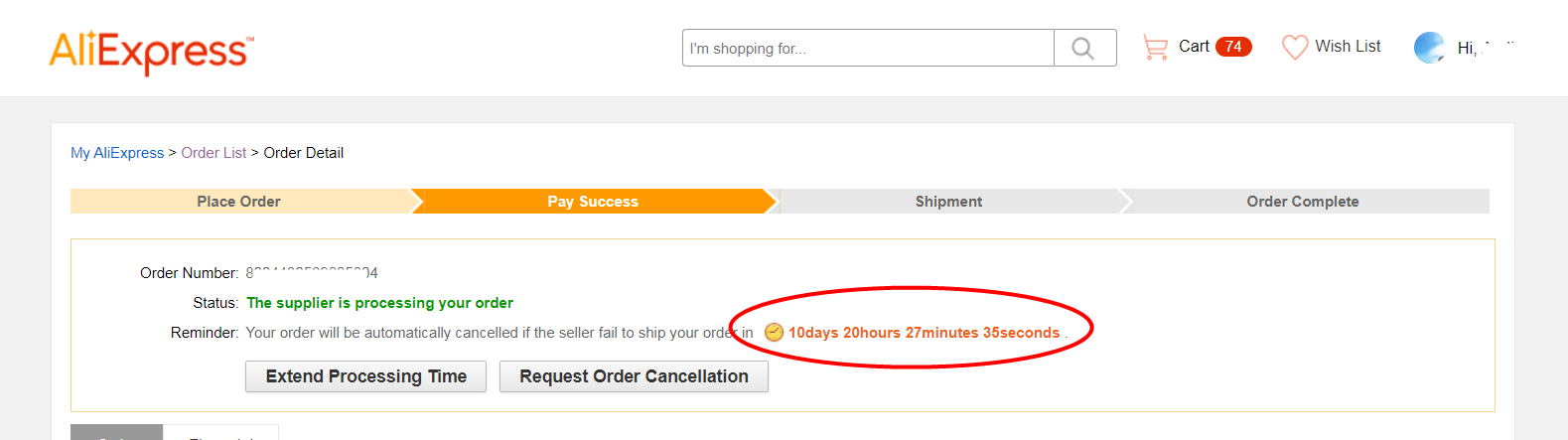Click the red 74 cart badge
The width and height of the screenshot is (1568, 440).
pyautogui.click(x=1233, y=47)
